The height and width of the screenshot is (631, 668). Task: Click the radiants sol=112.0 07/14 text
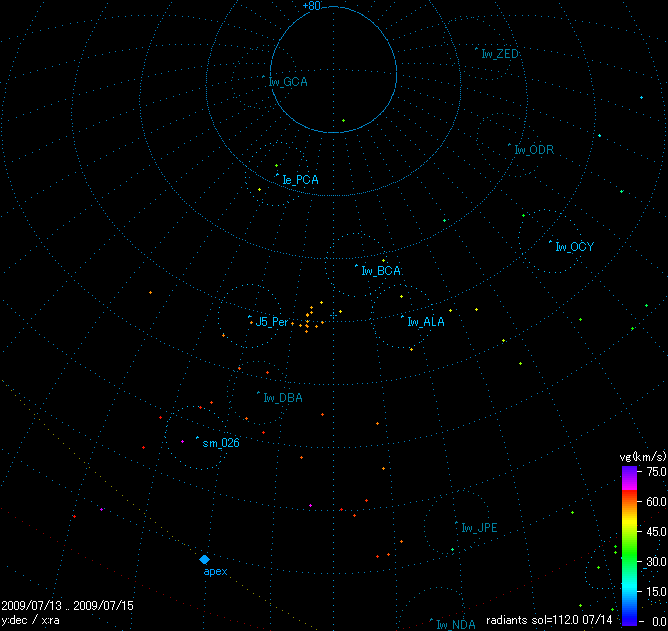[x=549, y=620]
